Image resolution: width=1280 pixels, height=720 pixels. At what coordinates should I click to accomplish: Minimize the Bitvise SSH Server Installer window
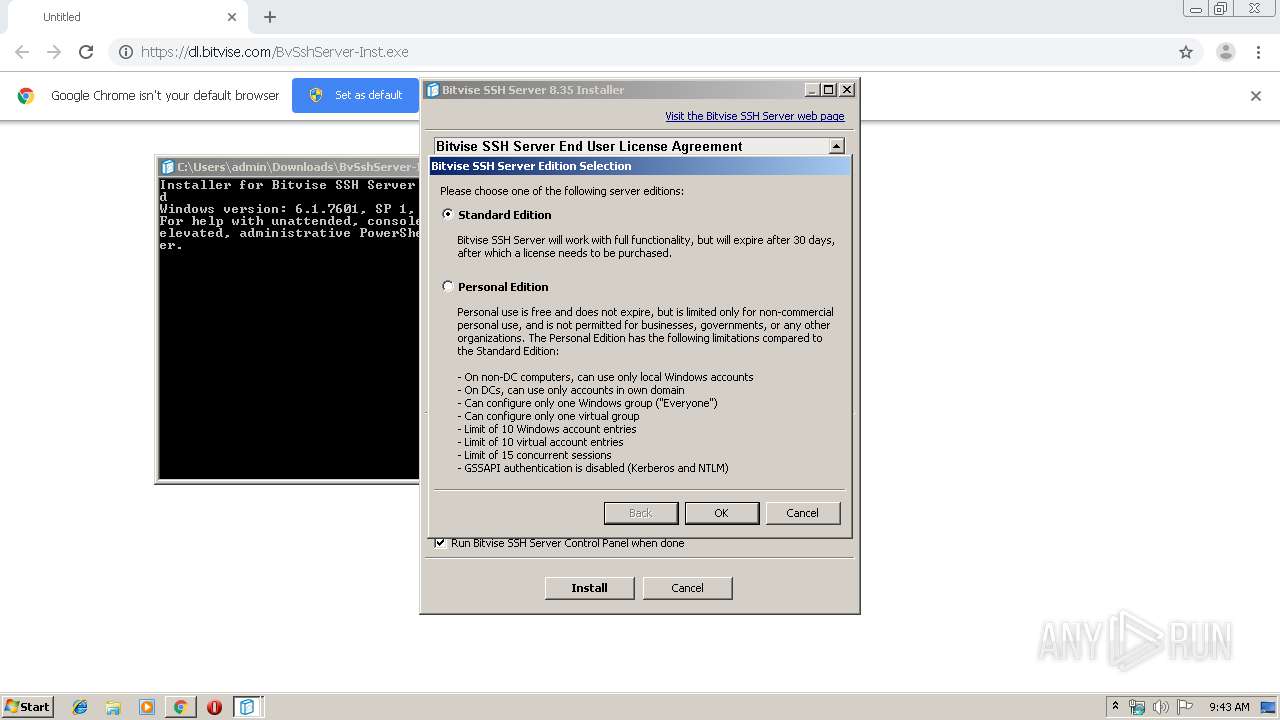click(812, 90)
